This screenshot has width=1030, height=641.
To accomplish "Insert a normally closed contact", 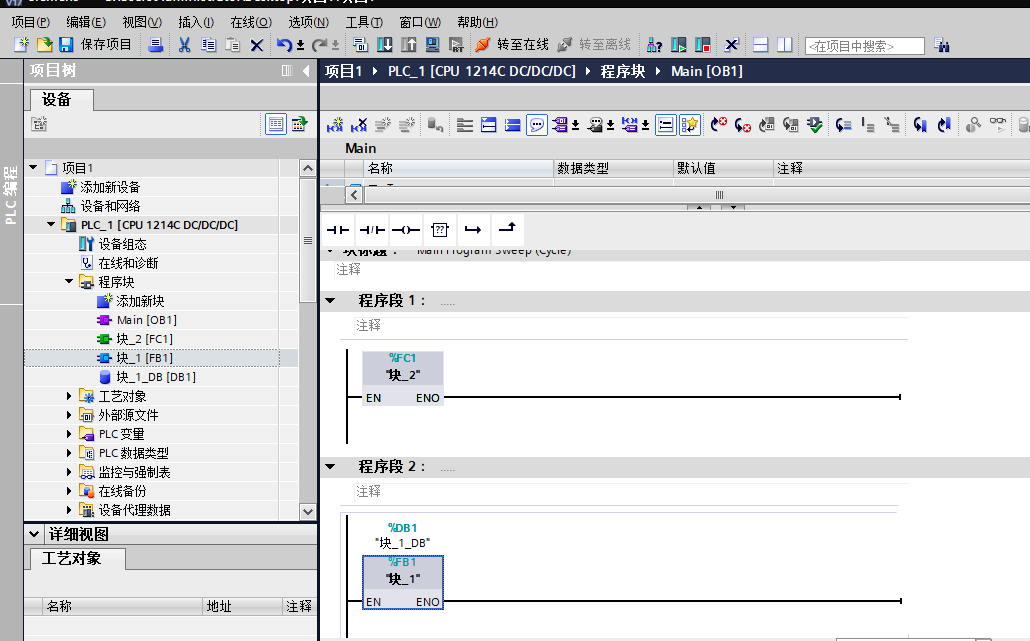I will (x=370, y=229).
